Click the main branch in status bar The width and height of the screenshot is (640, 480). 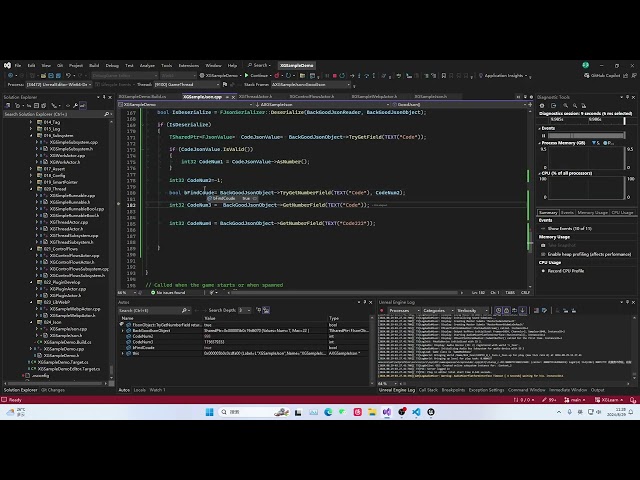click(576, 400)
